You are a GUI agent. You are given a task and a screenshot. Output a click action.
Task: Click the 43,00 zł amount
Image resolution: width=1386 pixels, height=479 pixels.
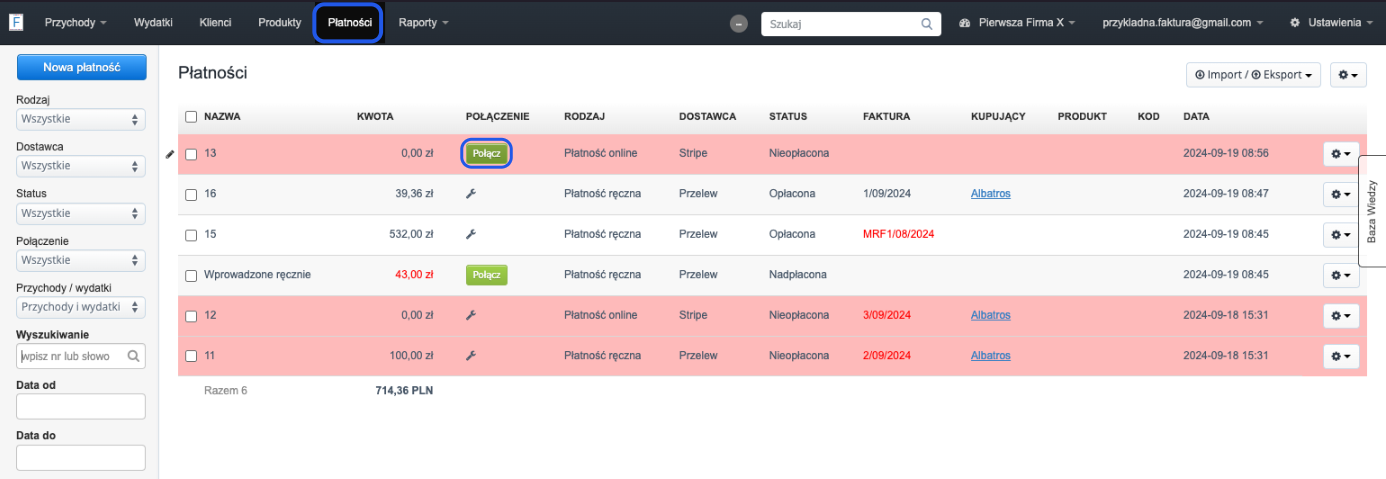(414, 275)
